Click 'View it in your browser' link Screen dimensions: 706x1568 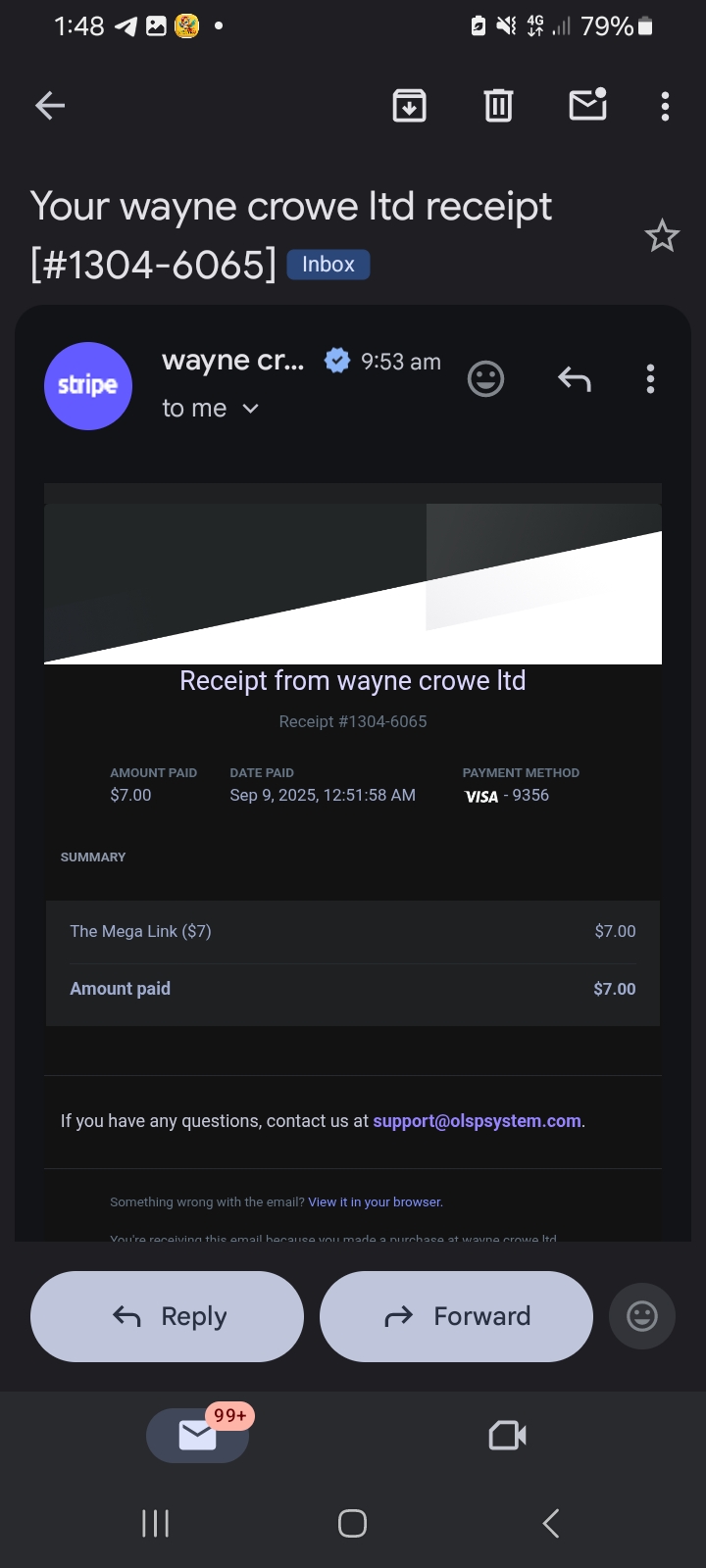375,1202
